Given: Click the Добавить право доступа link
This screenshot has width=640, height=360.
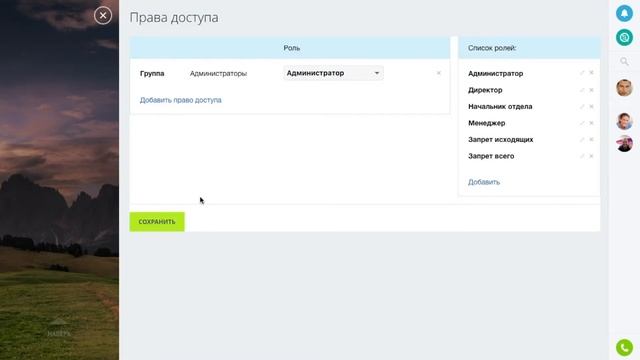Looking at the screenshot, I should (180, 100).
